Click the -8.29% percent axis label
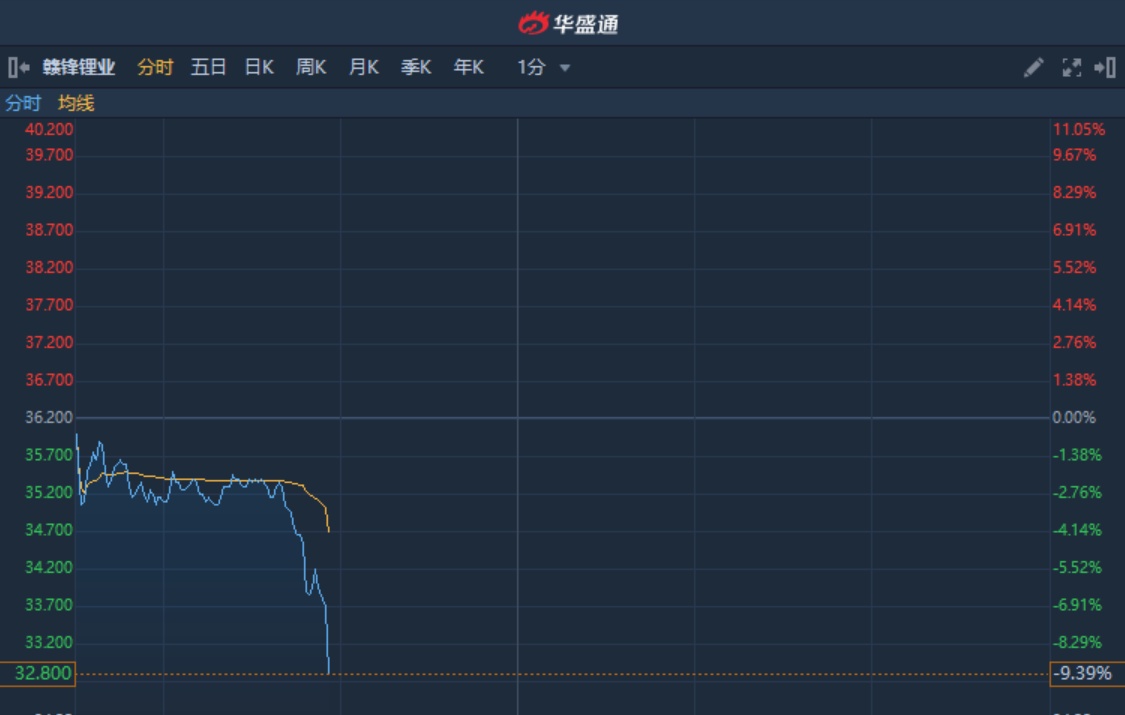 click(x=1077, y=642)
